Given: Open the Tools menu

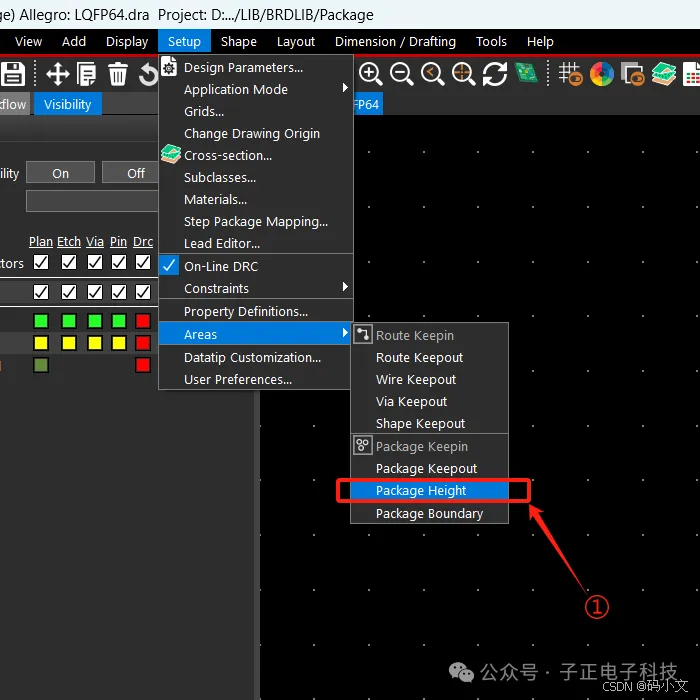Looking at the screenshot, I should pos(492,42).
